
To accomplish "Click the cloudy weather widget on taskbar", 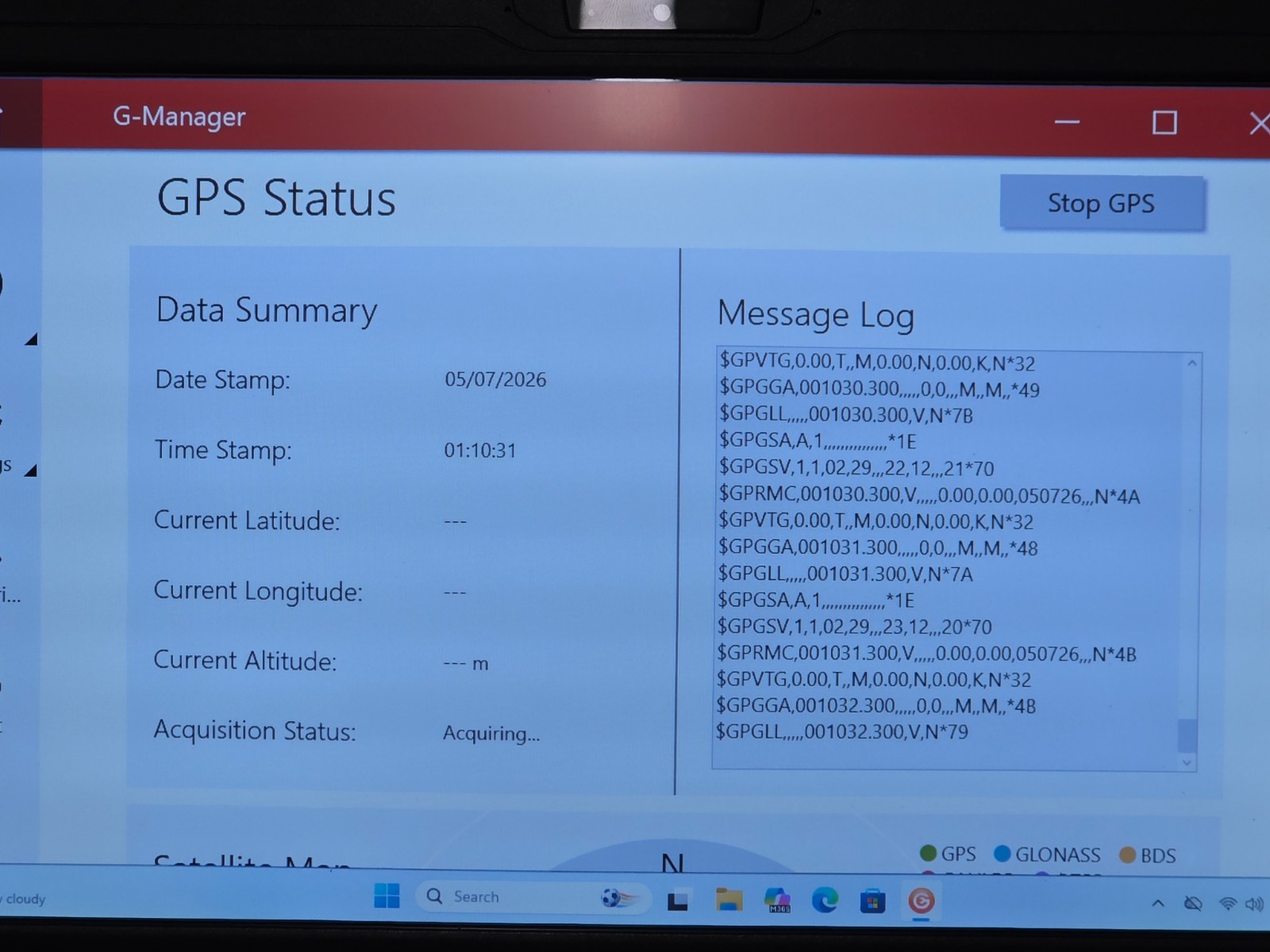I will click(24, 899).
